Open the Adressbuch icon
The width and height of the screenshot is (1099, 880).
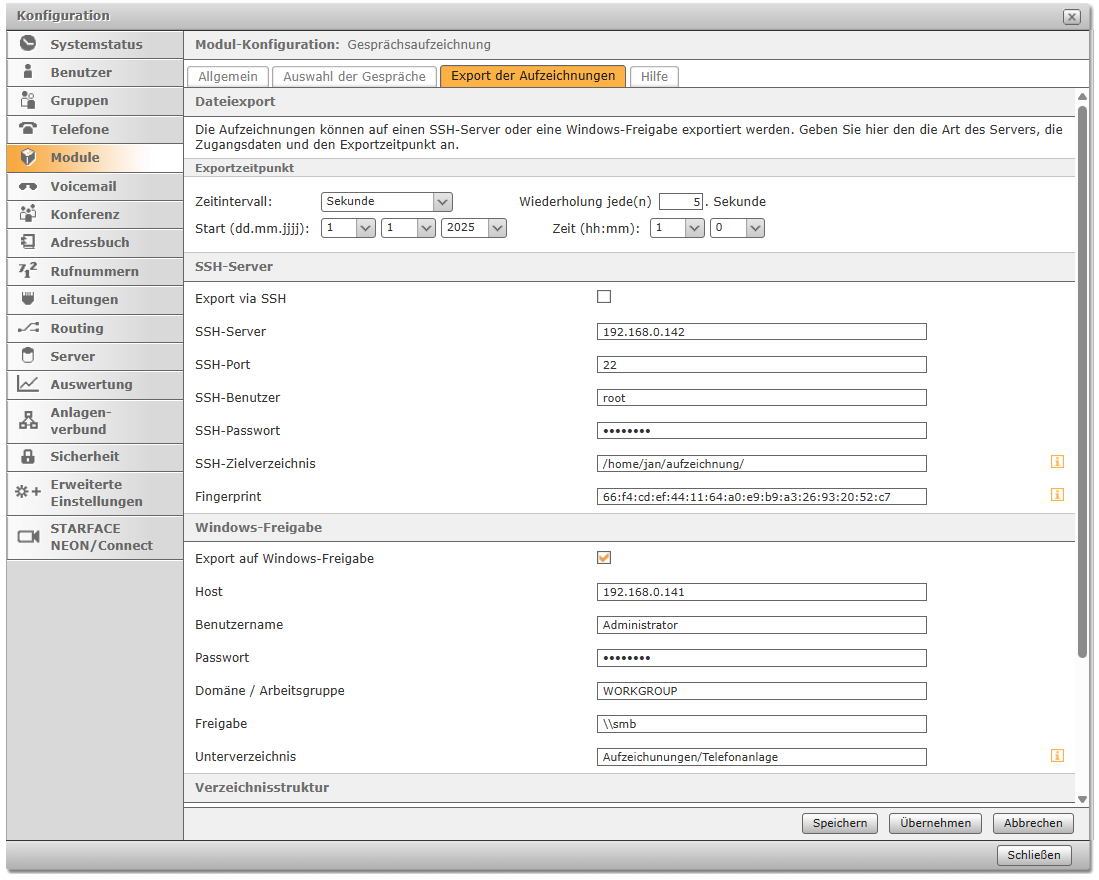click(28, 242)
